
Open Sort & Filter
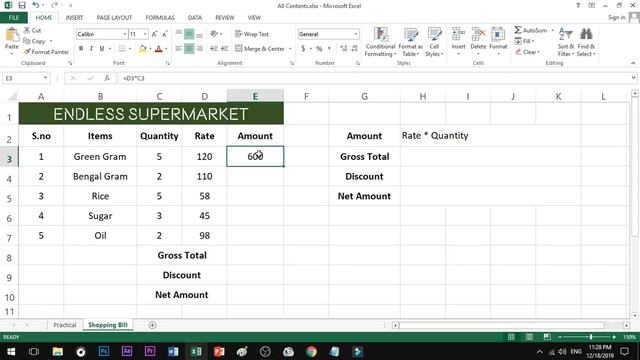click(566, 42)
